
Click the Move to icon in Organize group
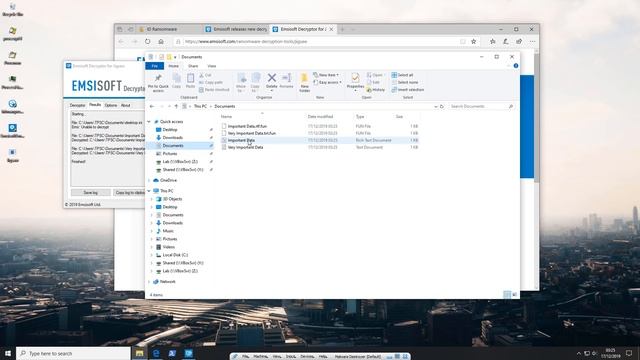coord(241,82)
